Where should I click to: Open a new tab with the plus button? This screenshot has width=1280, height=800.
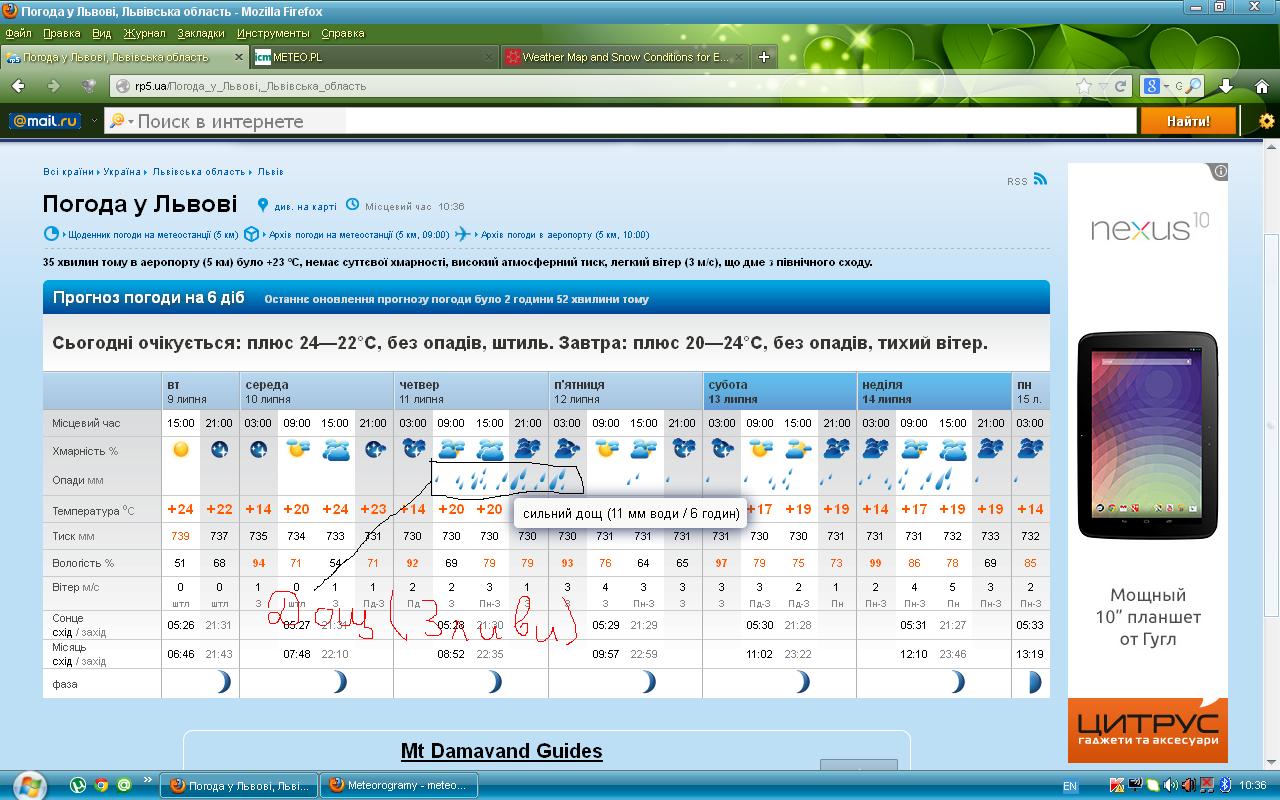click(x=764, y=57)
